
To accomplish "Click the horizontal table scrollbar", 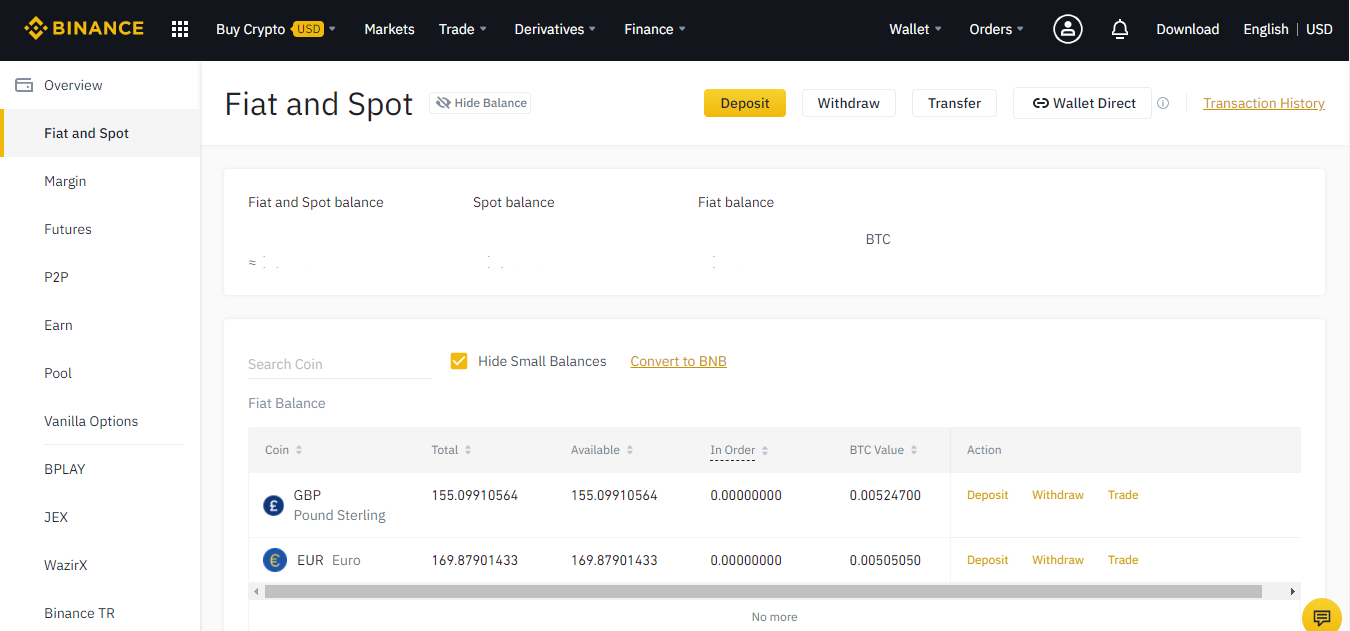I will (x=762, y=591).
